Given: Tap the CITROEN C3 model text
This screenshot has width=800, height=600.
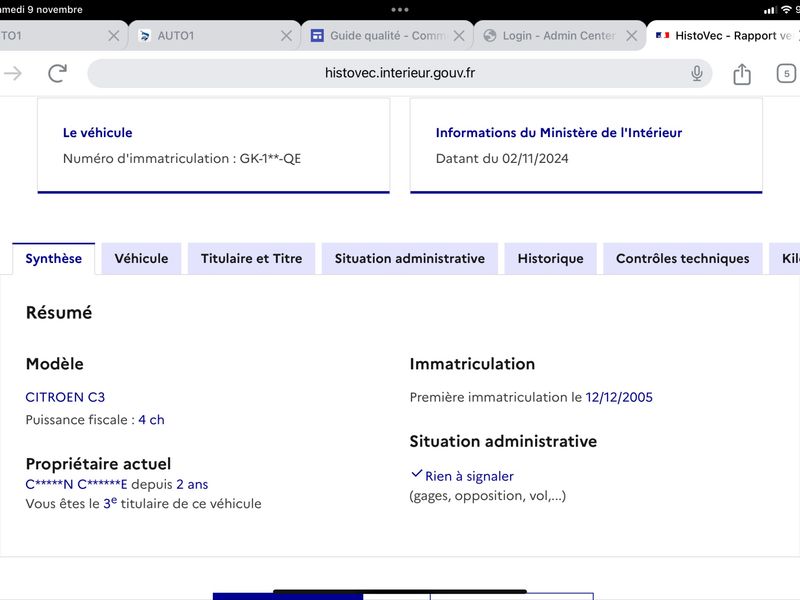Looking at the screenshot, I should [x=65, y=397].
